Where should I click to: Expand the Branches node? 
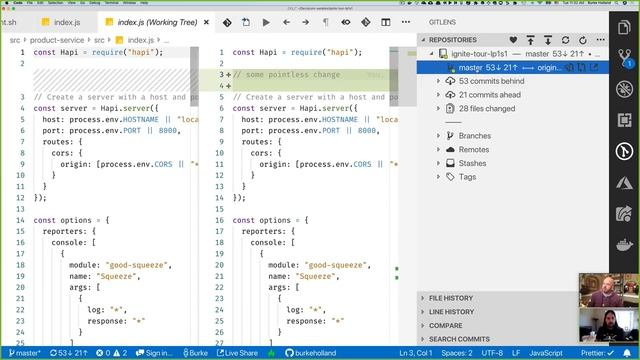coord(439,136)
